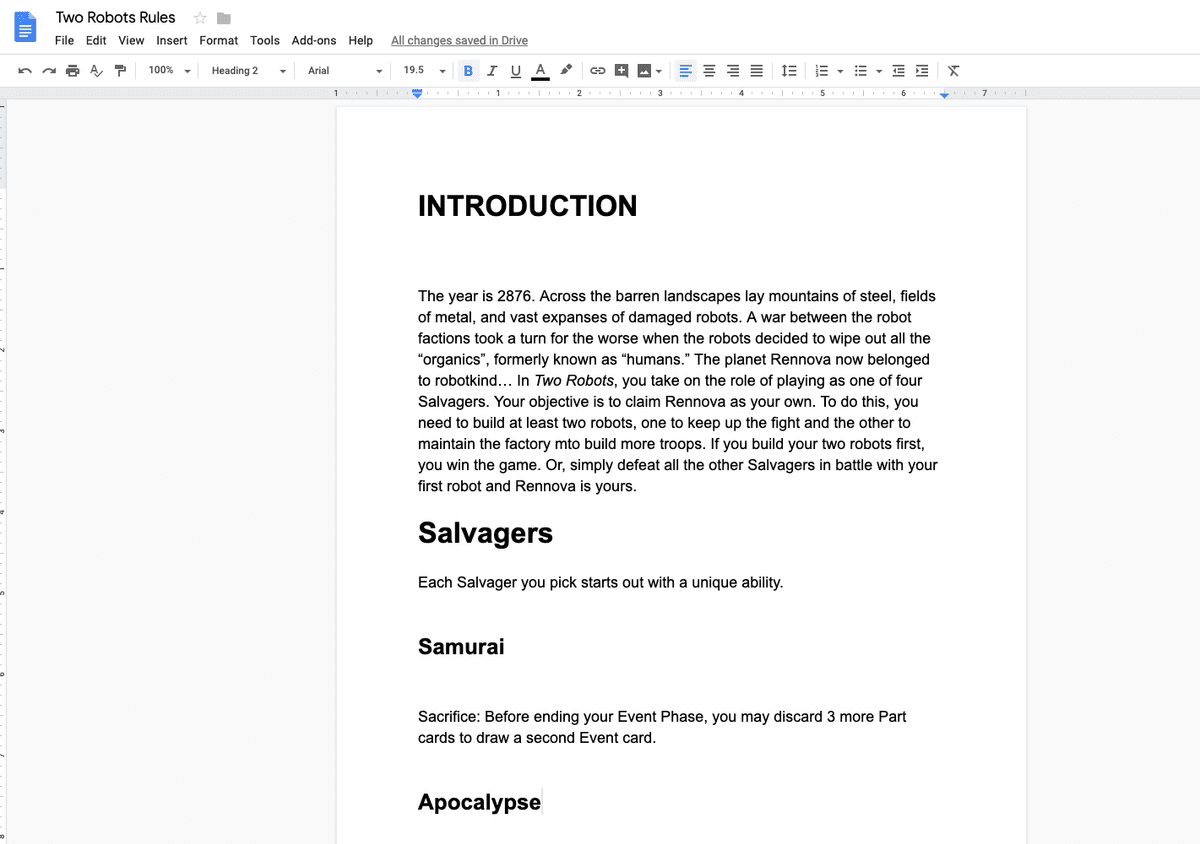Click the Redo arrow icon
This screenshot has width=1200, height=844.
[48, 71]
